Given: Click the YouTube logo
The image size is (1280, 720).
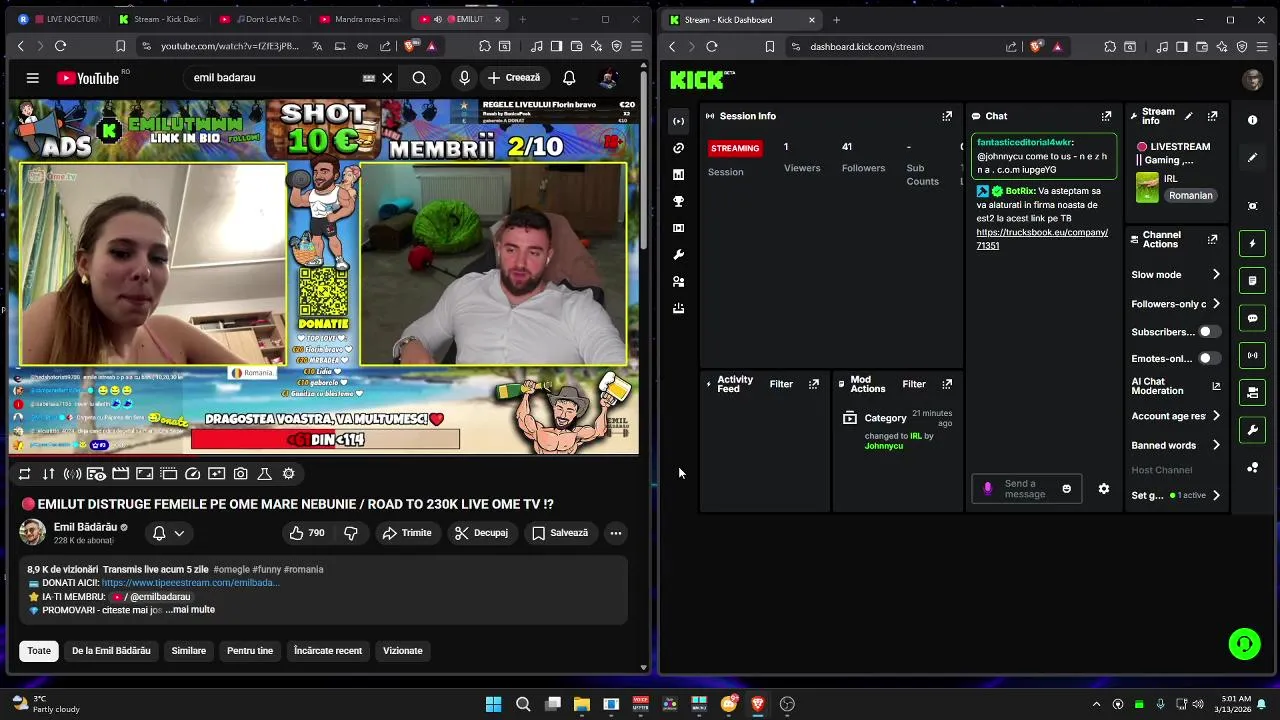Looking at the screenshot, I should click(x=88, y=78).
